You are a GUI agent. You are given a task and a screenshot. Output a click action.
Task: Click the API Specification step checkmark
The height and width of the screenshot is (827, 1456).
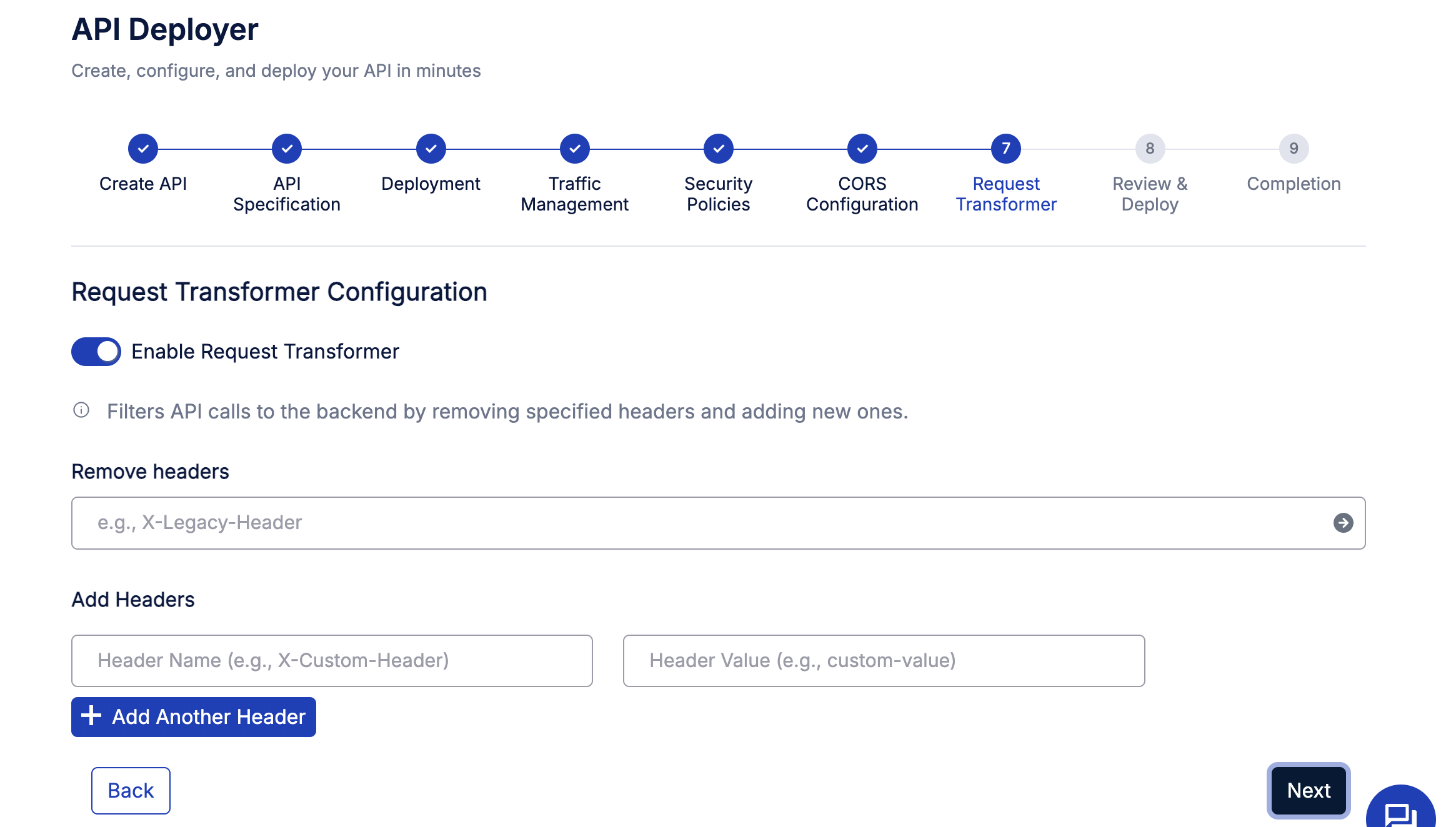click(x=287, y=149)
